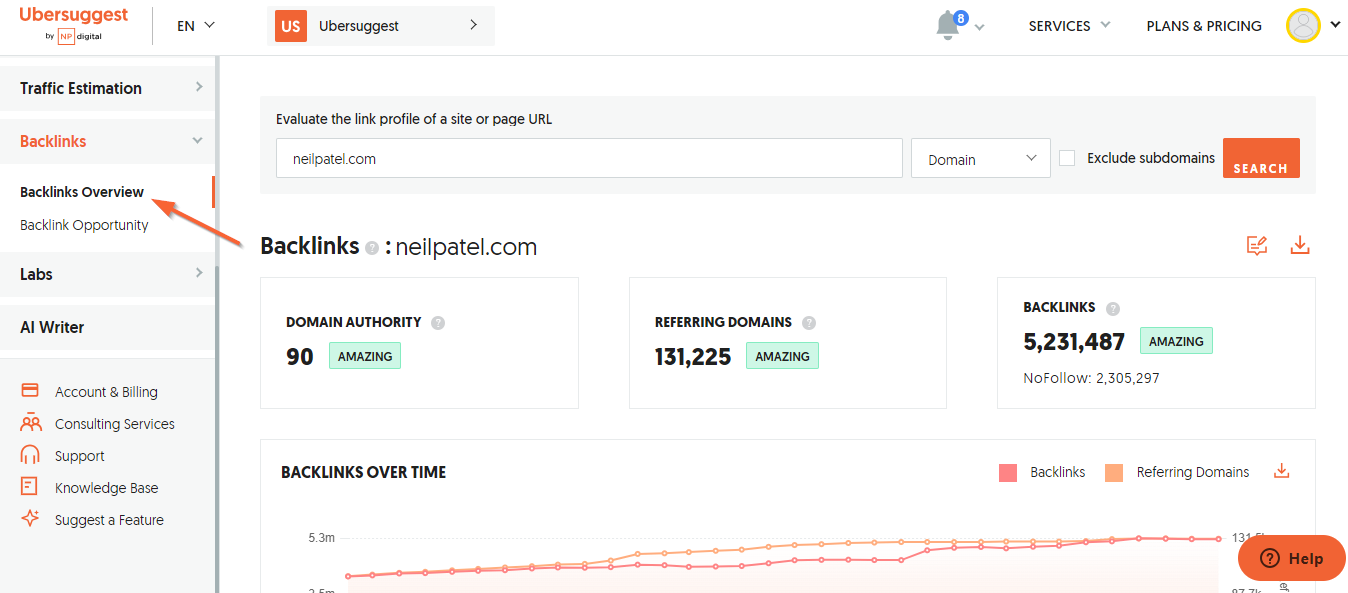Image resolution: width=1348 pixels, height=593 pixels.
Task: Toggle the Referring Domains legend series
Action: tap(1177, 472)
